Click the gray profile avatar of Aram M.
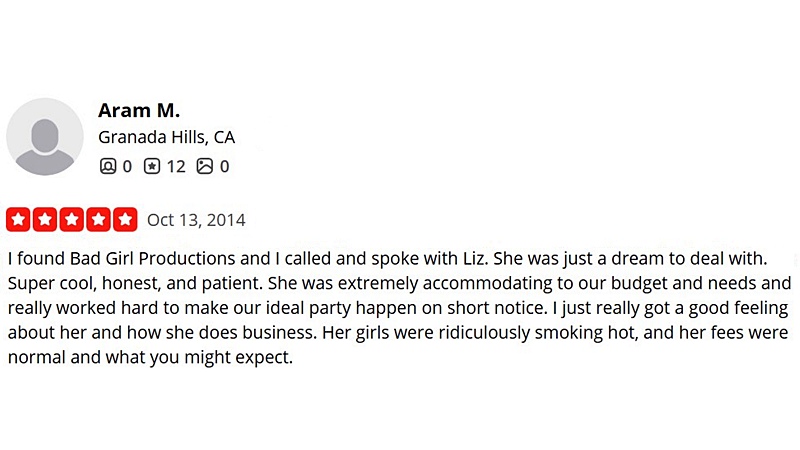Image resolution: width=800 pixels, height=450 pixels. pyautogui.click(x=45, y=137)
